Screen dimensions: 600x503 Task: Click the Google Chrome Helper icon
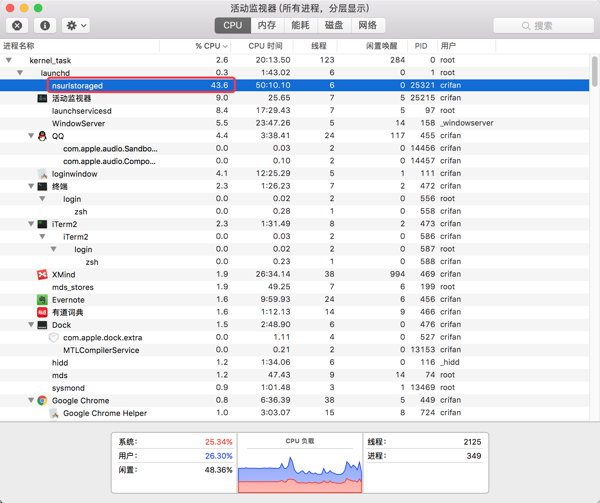click(54, 413)
